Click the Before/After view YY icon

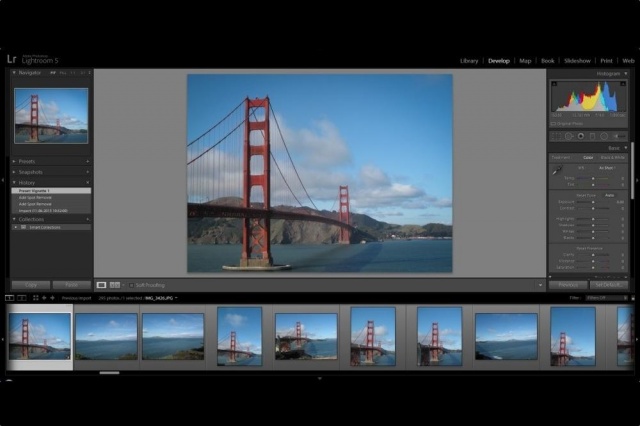tap(115, 285)
